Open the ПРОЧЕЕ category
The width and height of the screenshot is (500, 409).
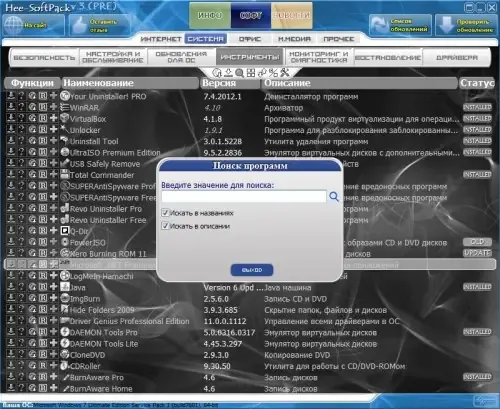tap(339, 39)
